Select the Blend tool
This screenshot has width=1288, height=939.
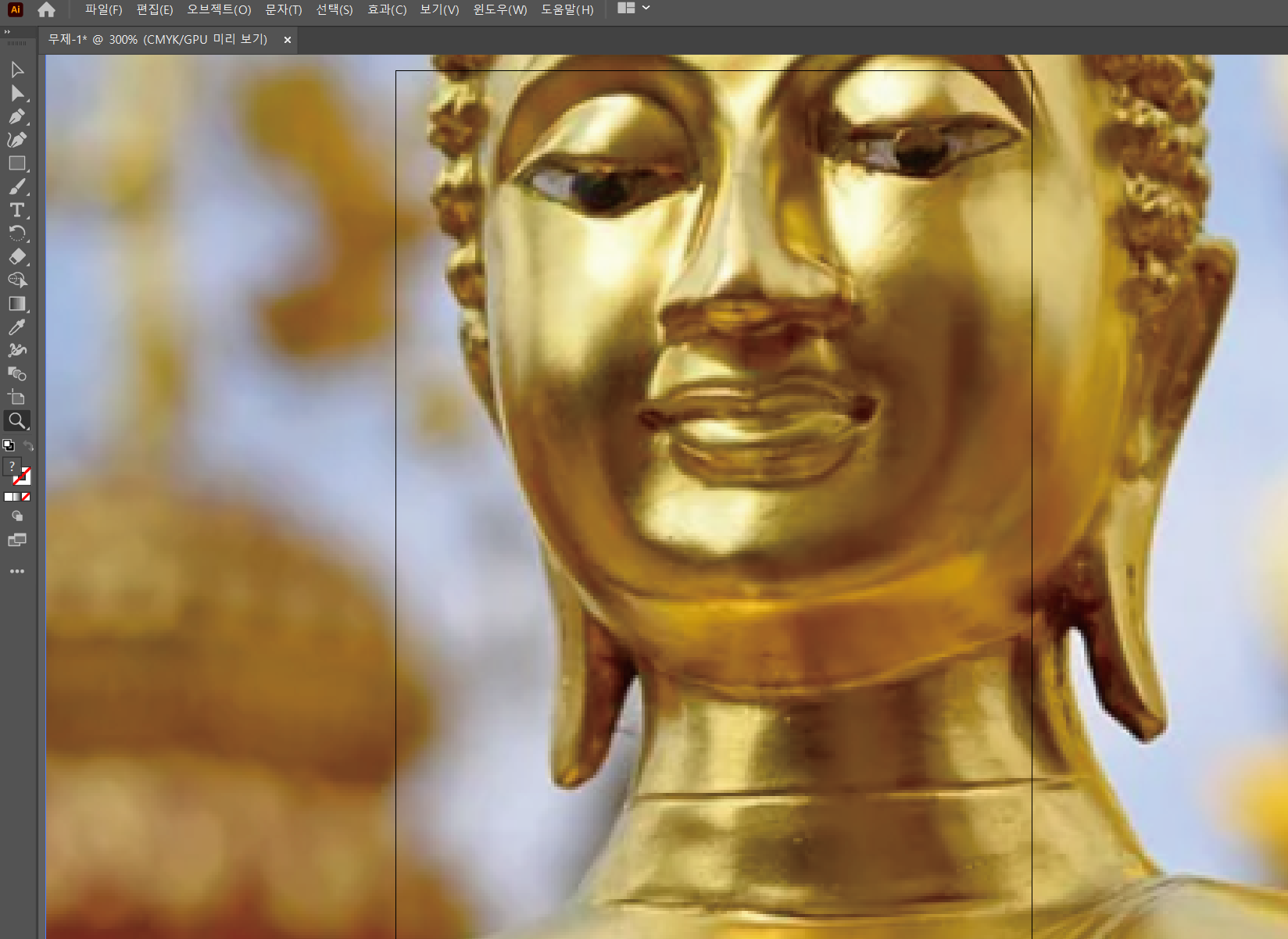(x=16, y=373)
